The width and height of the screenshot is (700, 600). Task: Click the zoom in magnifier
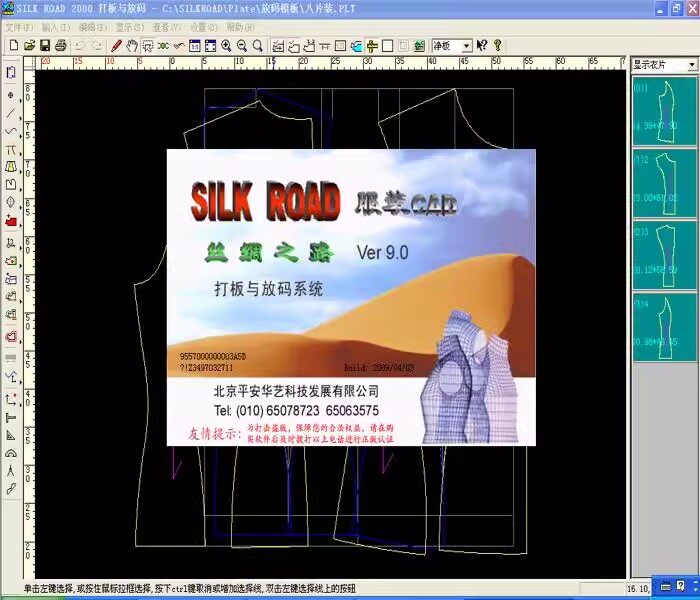click(226, 46)
